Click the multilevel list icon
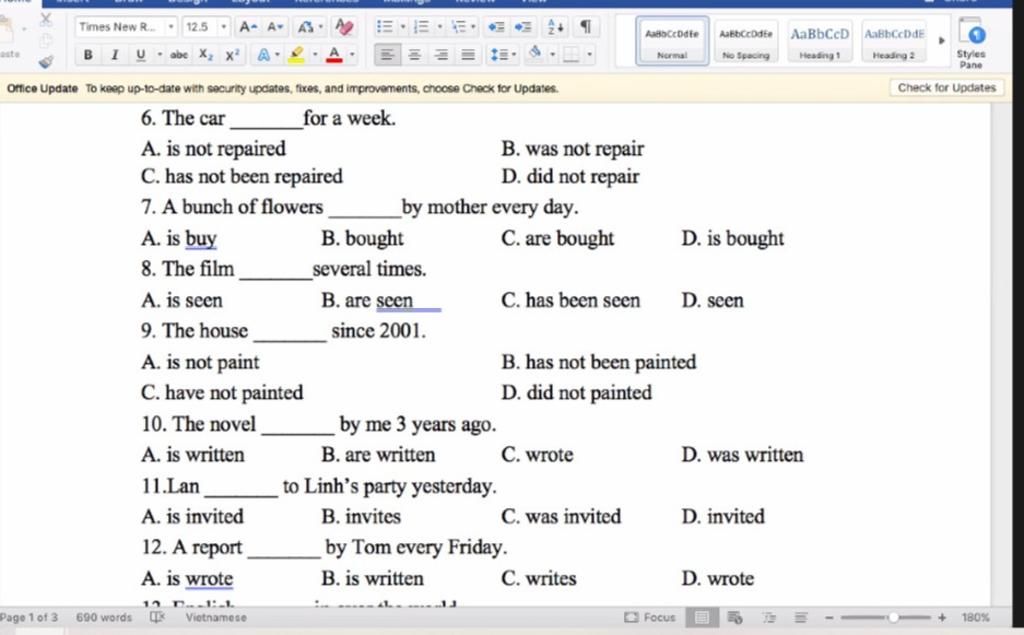 click(x=459, y=27)
